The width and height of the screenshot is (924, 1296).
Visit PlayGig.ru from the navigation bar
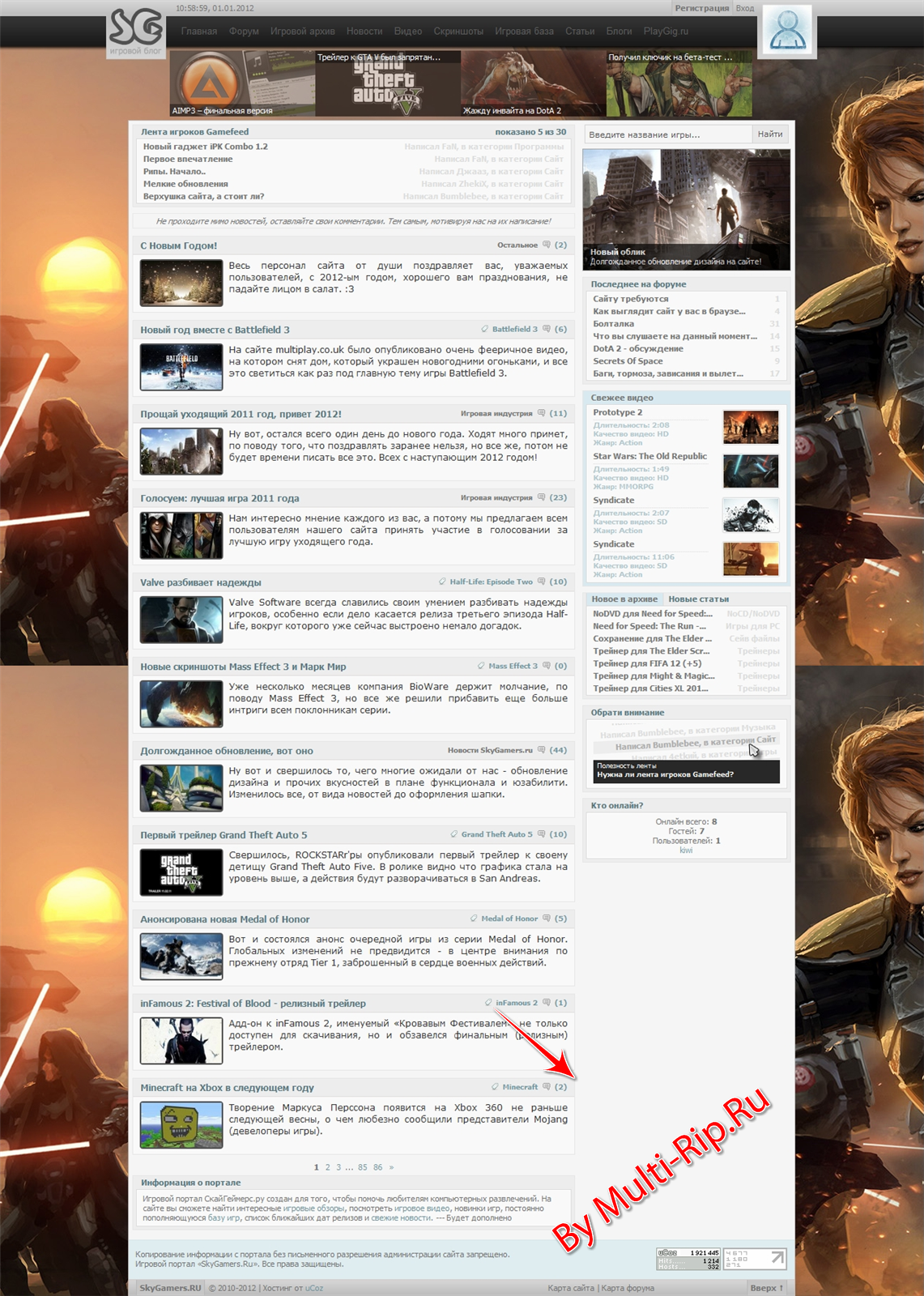666,32
